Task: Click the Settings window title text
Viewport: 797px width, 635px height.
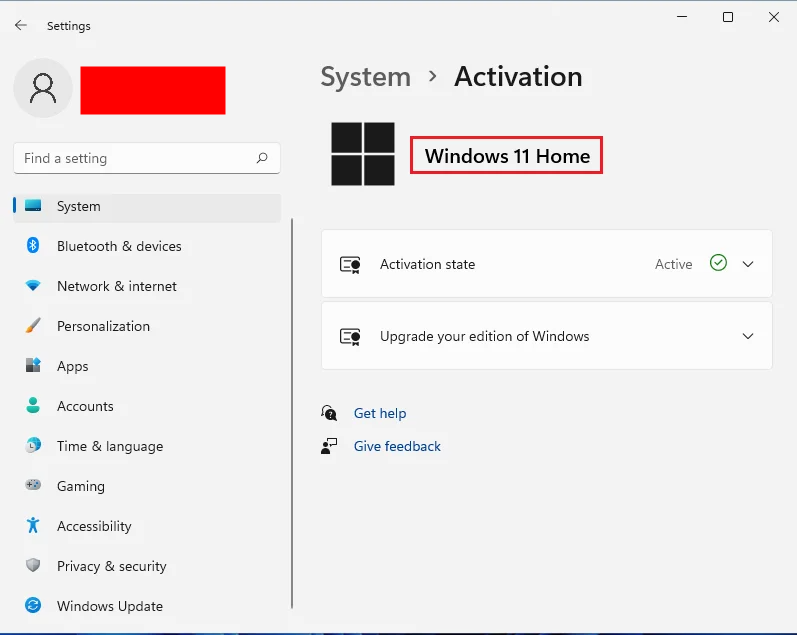Action: click(x=69, y=26)
